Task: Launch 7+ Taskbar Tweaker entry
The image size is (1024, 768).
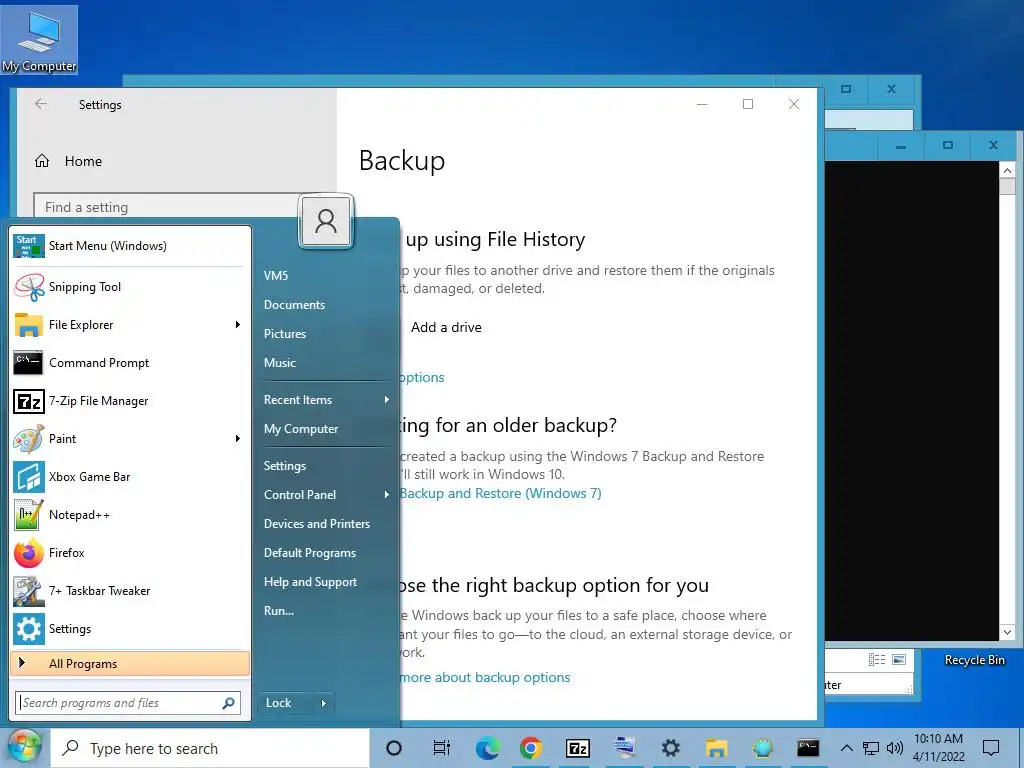Action: click(131, 590)
